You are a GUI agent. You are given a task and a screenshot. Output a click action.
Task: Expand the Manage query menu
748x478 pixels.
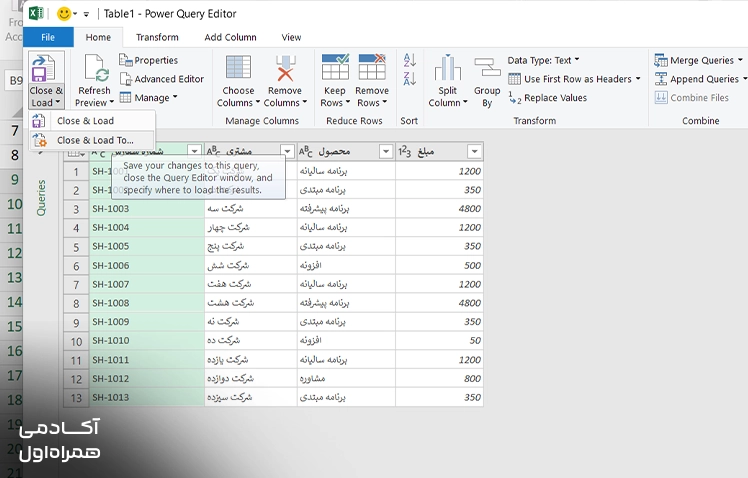coord(149,97)
